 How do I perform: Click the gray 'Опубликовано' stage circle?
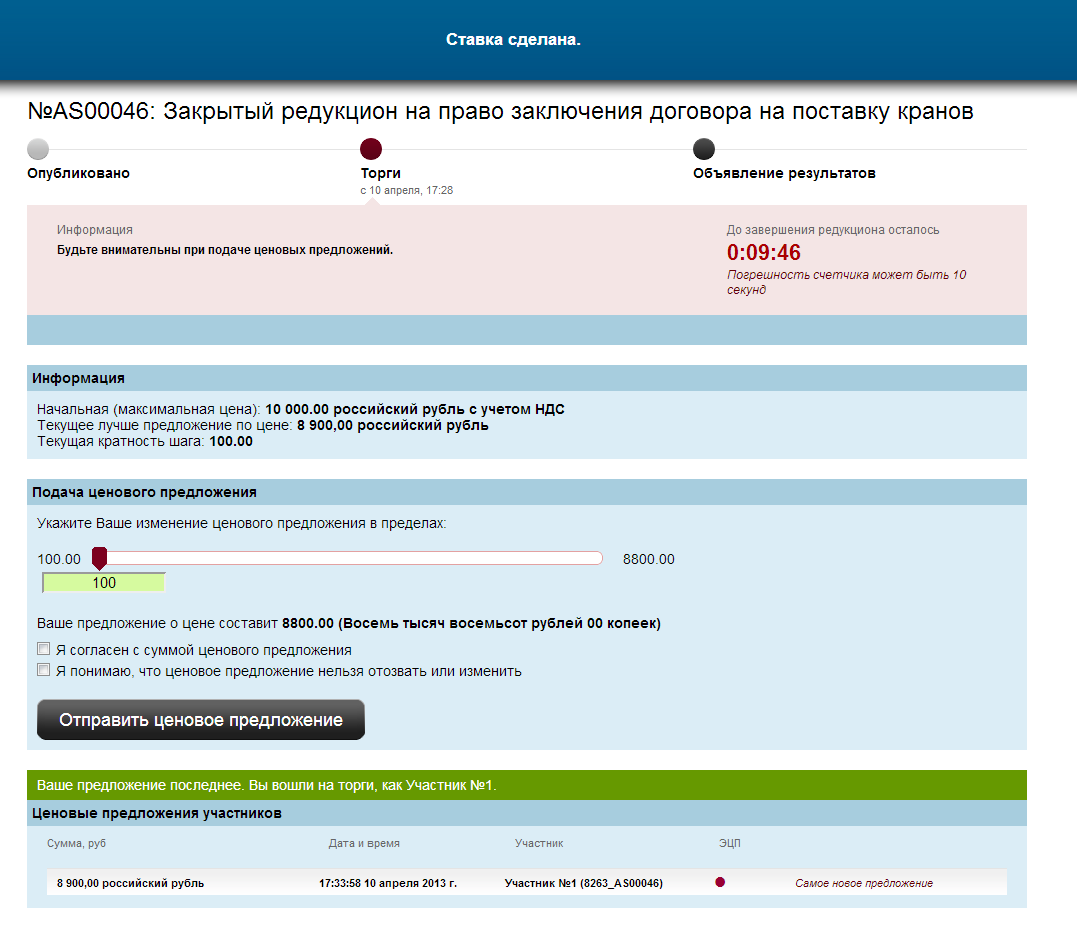[x=38, y=148]
